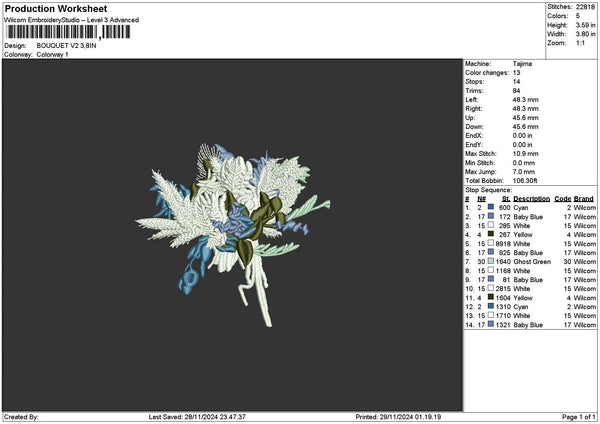Click the EndX value 0.00 in
The image size is (600, 424).
(522, 135)
